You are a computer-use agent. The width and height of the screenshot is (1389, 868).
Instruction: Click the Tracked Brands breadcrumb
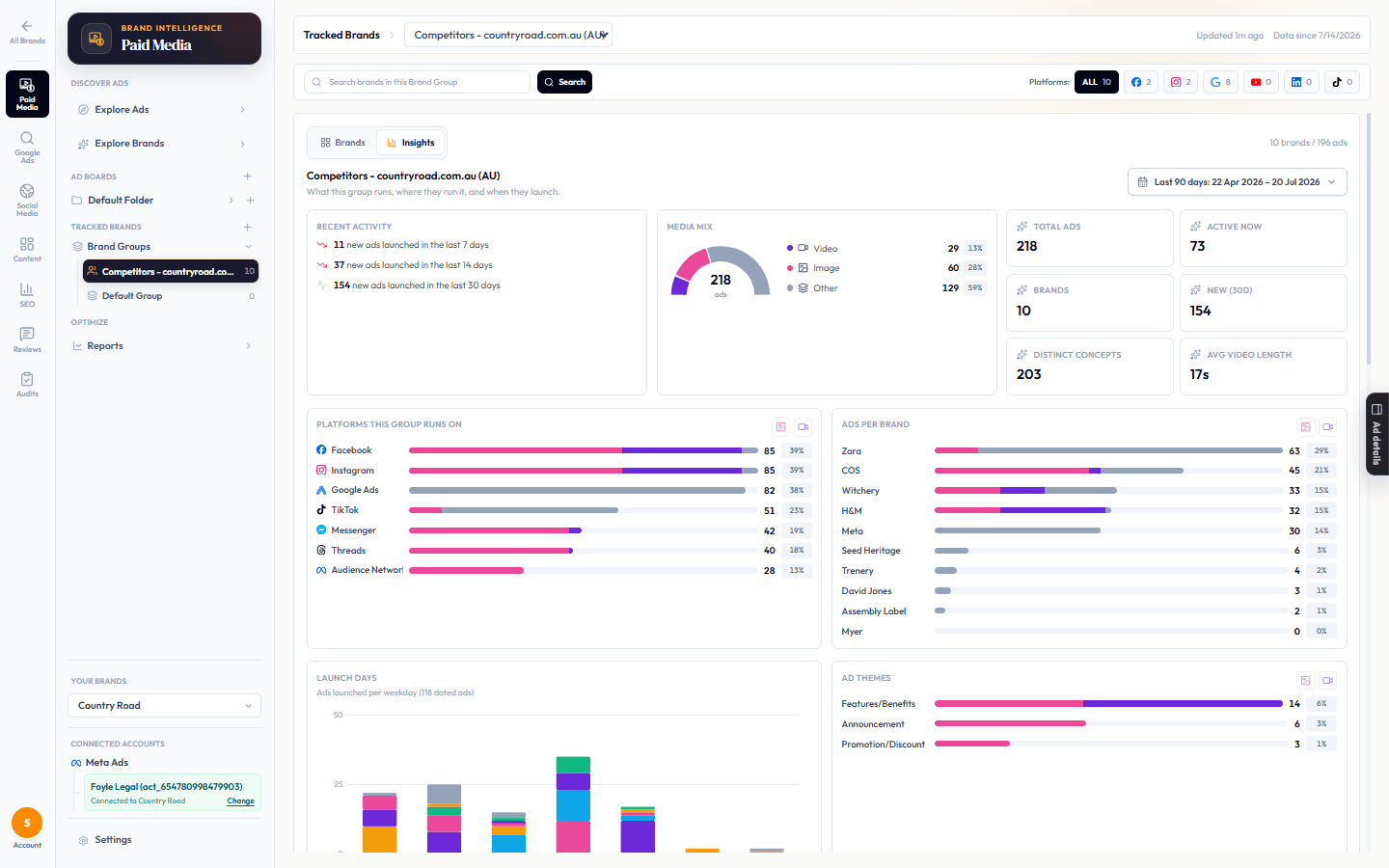pos(341,35)
